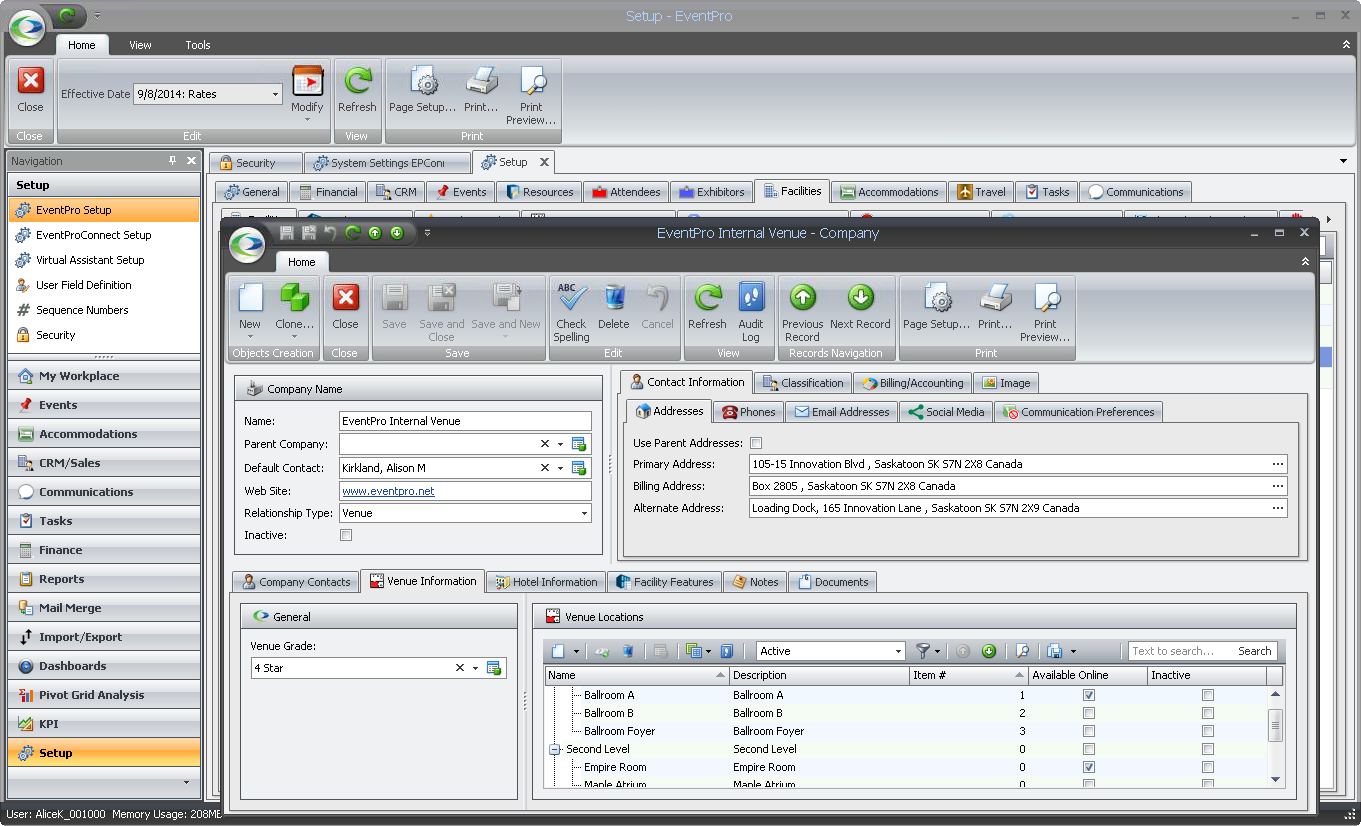
Task: Open the Facility Features tab
Action: click(x=664, y=582)
